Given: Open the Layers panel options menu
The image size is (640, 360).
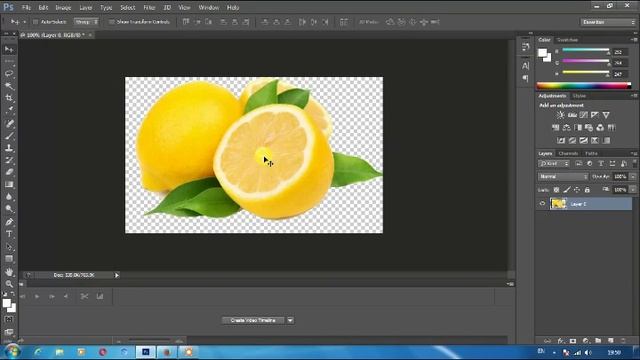Looking at the screenshot, I should [634, 153].
